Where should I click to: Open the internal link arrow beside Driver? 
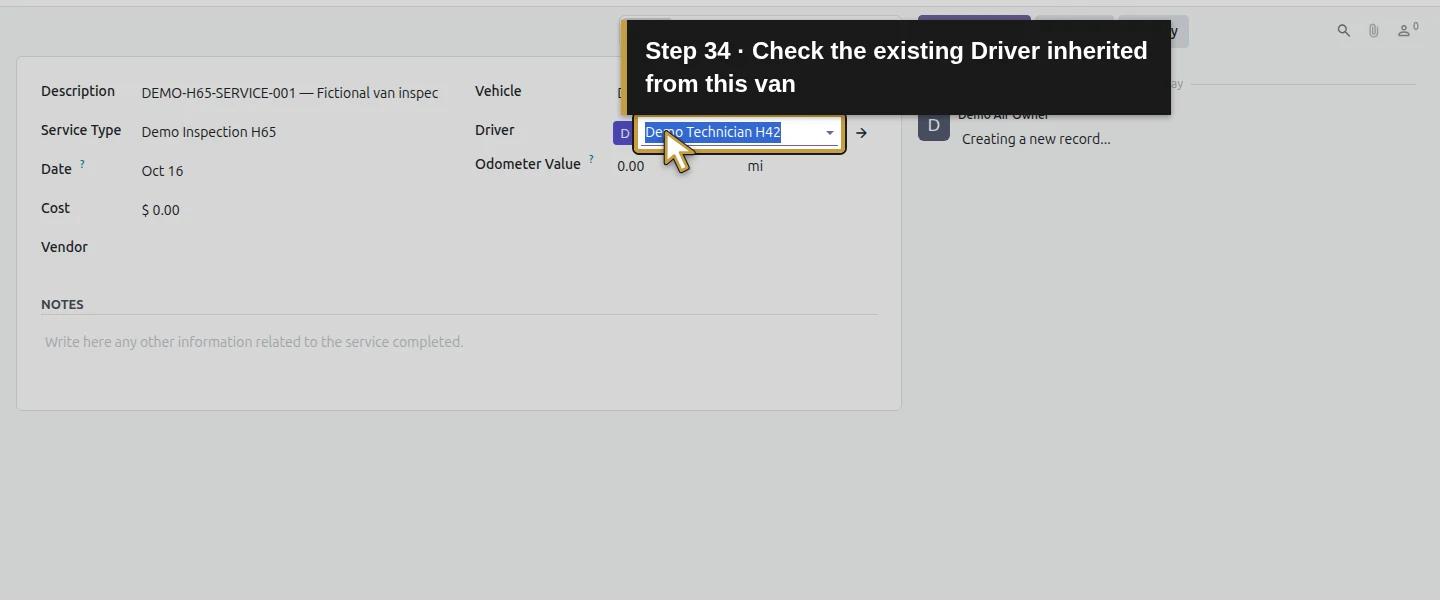[x=861, y=133]
